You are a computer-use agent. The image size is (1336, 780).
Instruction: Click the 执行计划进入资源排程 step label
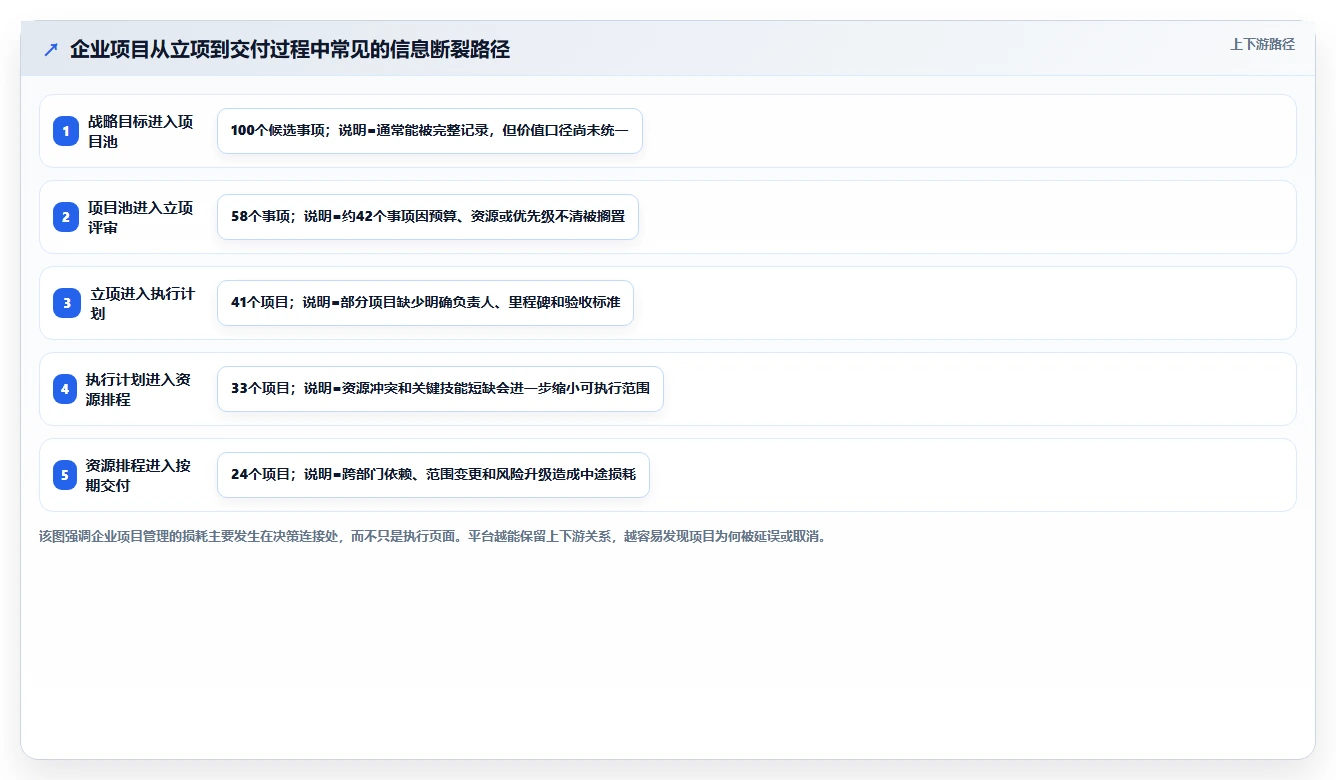tap(139, 389)
